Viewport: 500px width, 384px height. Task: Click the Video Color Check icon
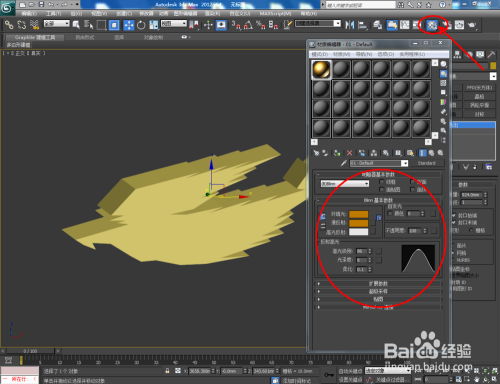(x=443, y=102)
